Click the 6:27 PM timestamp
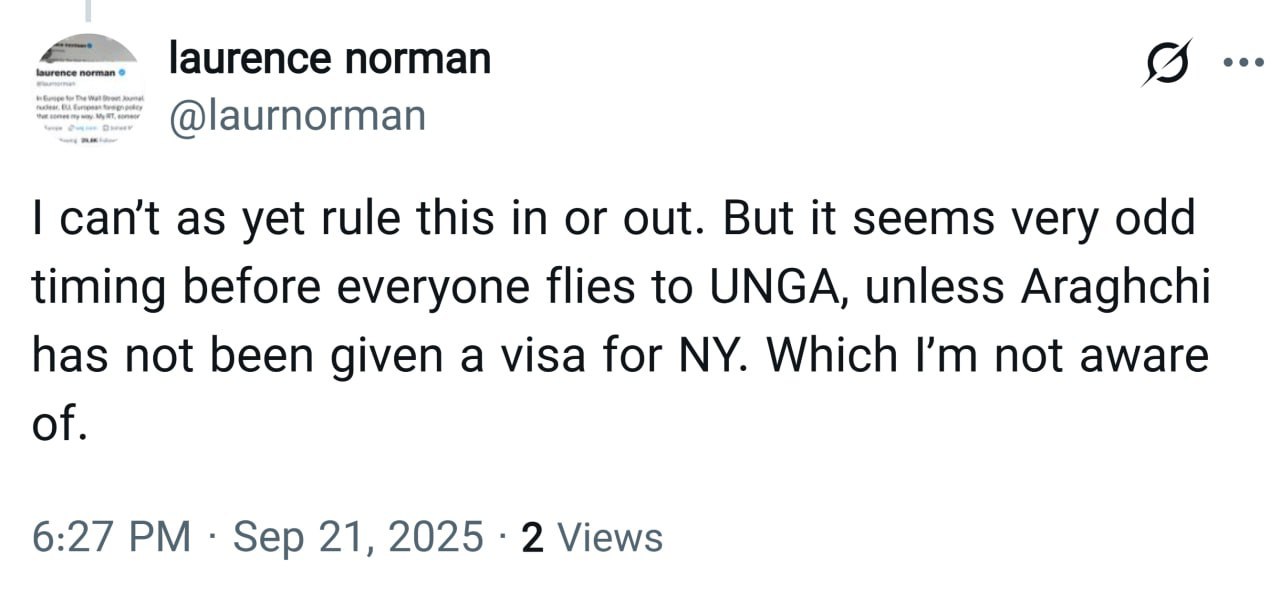Image resolution: width=1280 pixels, height=597 pixels. click(x=111, y=537)
